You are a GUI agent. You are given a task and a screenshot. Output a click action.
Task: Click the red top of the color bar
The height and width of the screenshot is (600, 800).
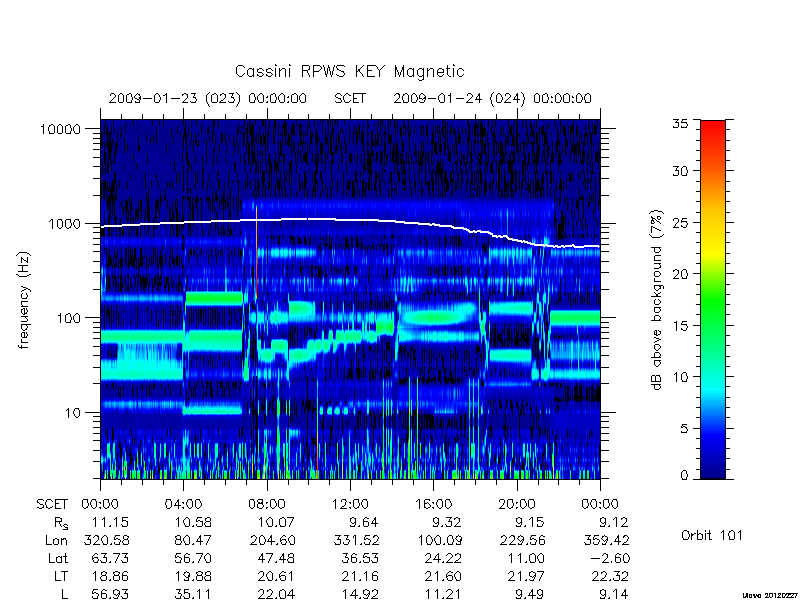(713, 124)
